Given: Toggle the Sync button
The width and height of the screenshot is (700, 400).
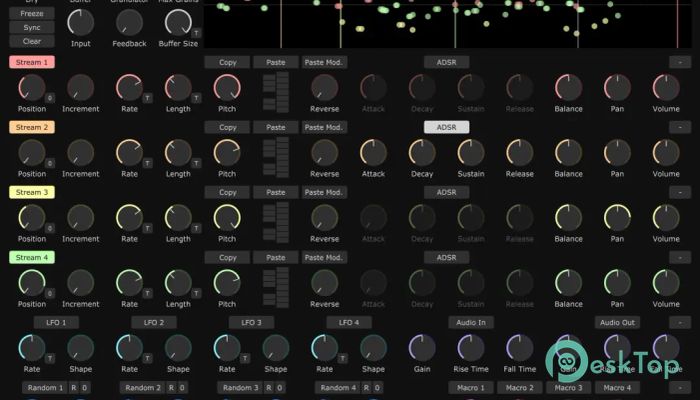Looking at the screenshot, I should [x=32, y=27].
